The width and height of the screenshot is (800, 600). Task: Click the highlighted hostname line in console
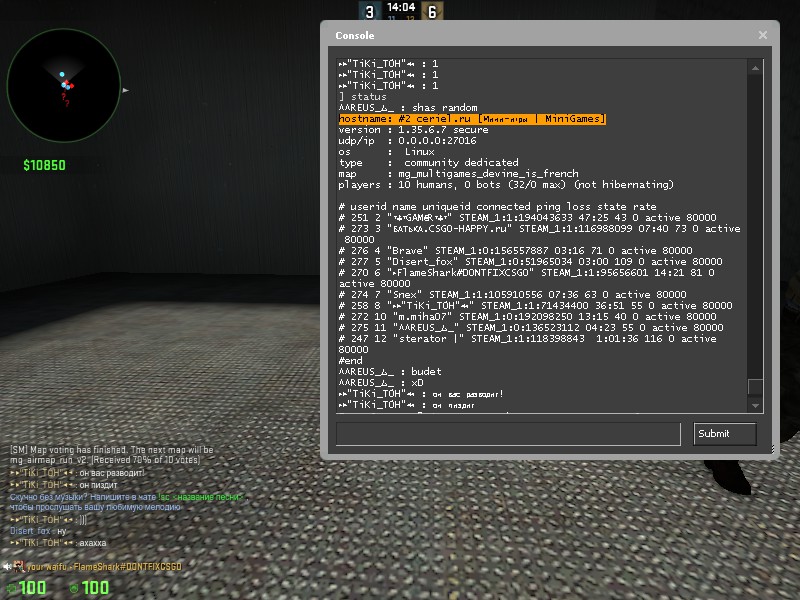click(472, 119)
